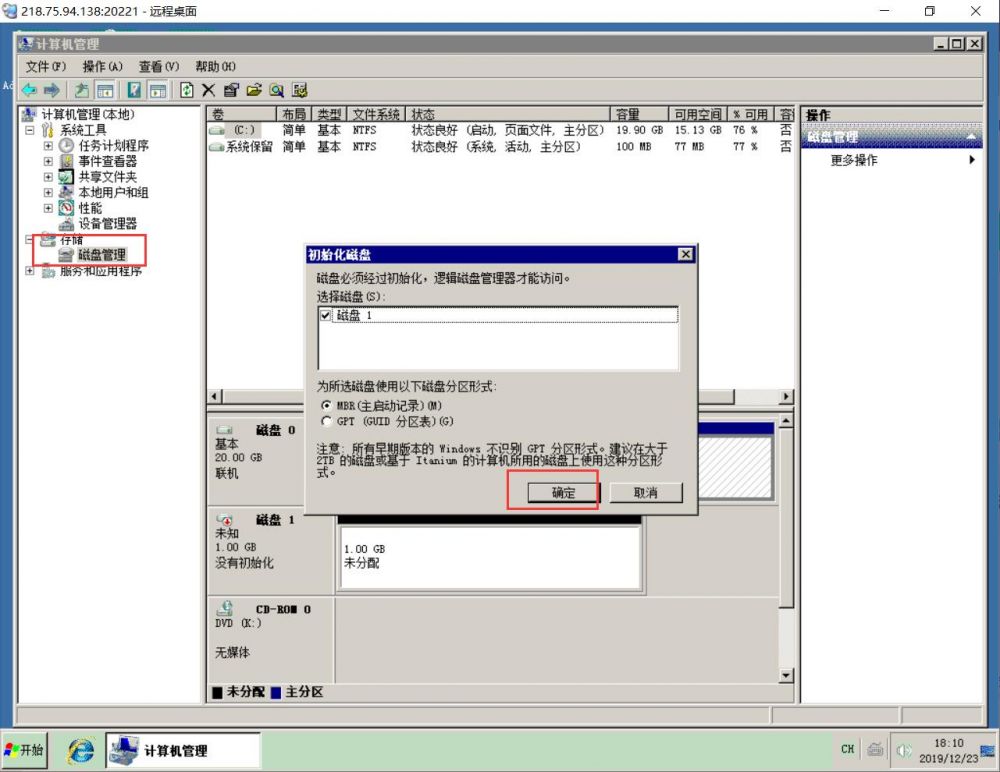Click the volume speaker tray icon
The image size is (1000, 772).
[x=904, y=750]
